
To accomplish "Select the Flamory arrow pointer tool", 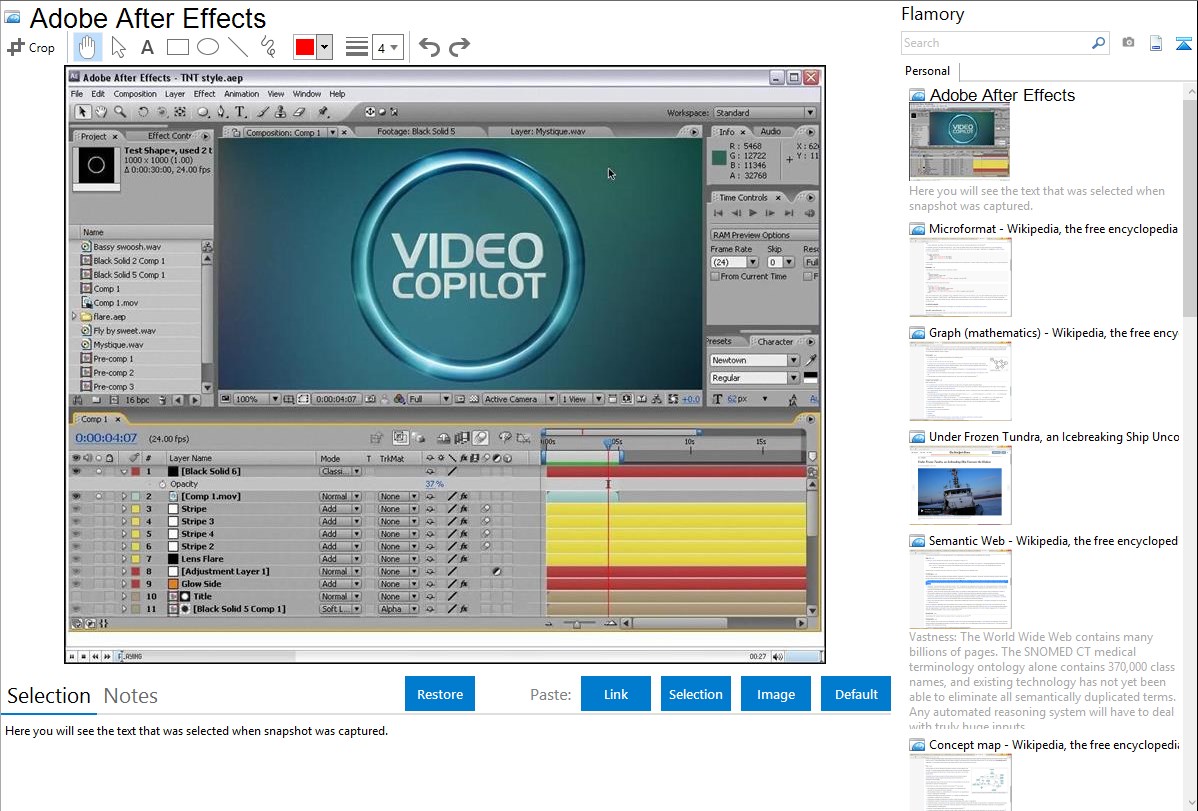I will pos(118,47).
